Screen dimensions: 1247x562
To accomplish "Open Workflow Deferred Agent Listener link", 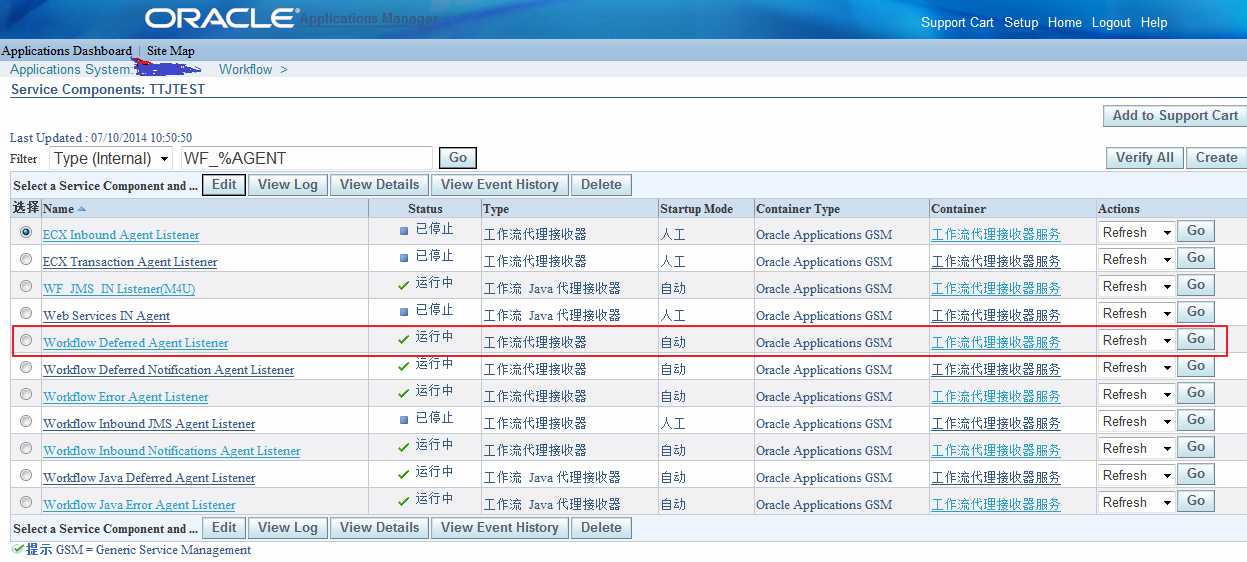I will point(136,343).
